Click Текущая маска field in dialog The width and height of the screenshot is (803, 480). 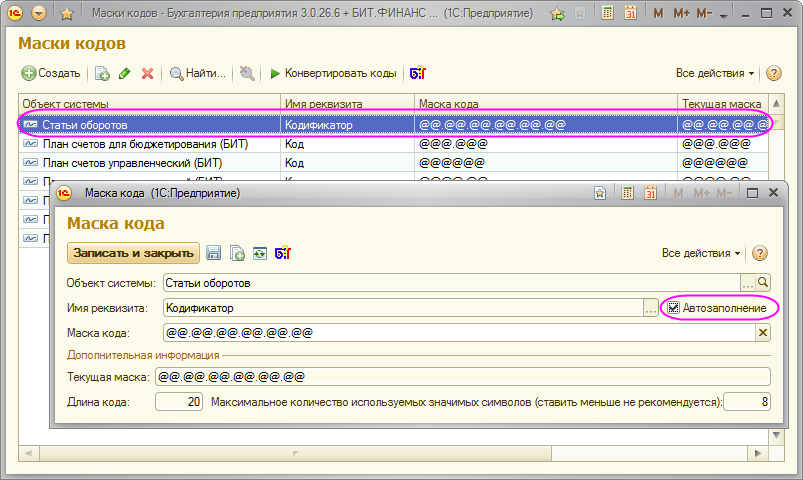pyautogui.click(x=463, y=377)
